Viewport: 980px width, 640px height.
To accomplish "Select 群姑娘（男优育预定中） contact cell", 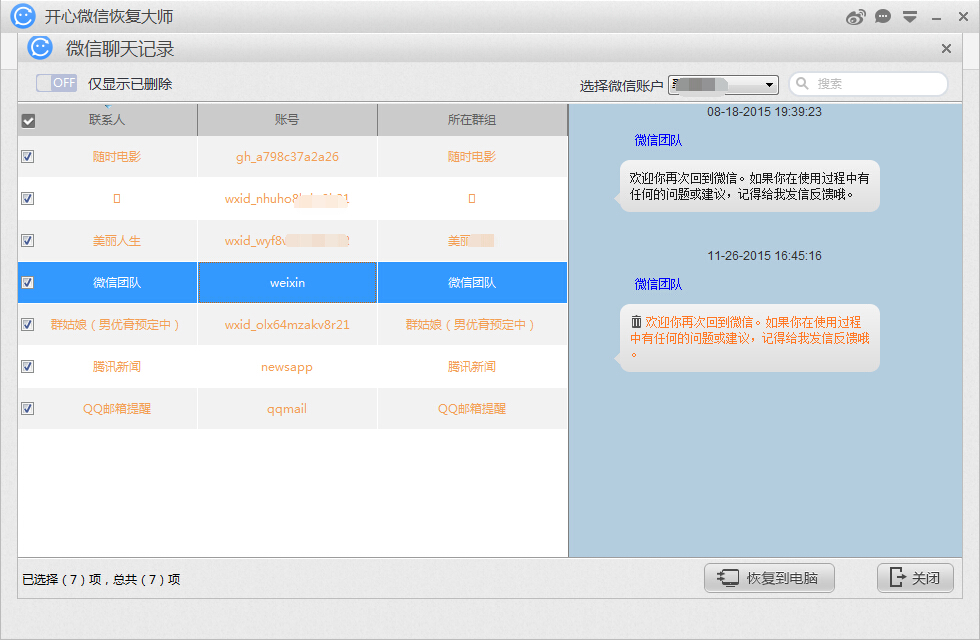I will click(x=115, y=324).
